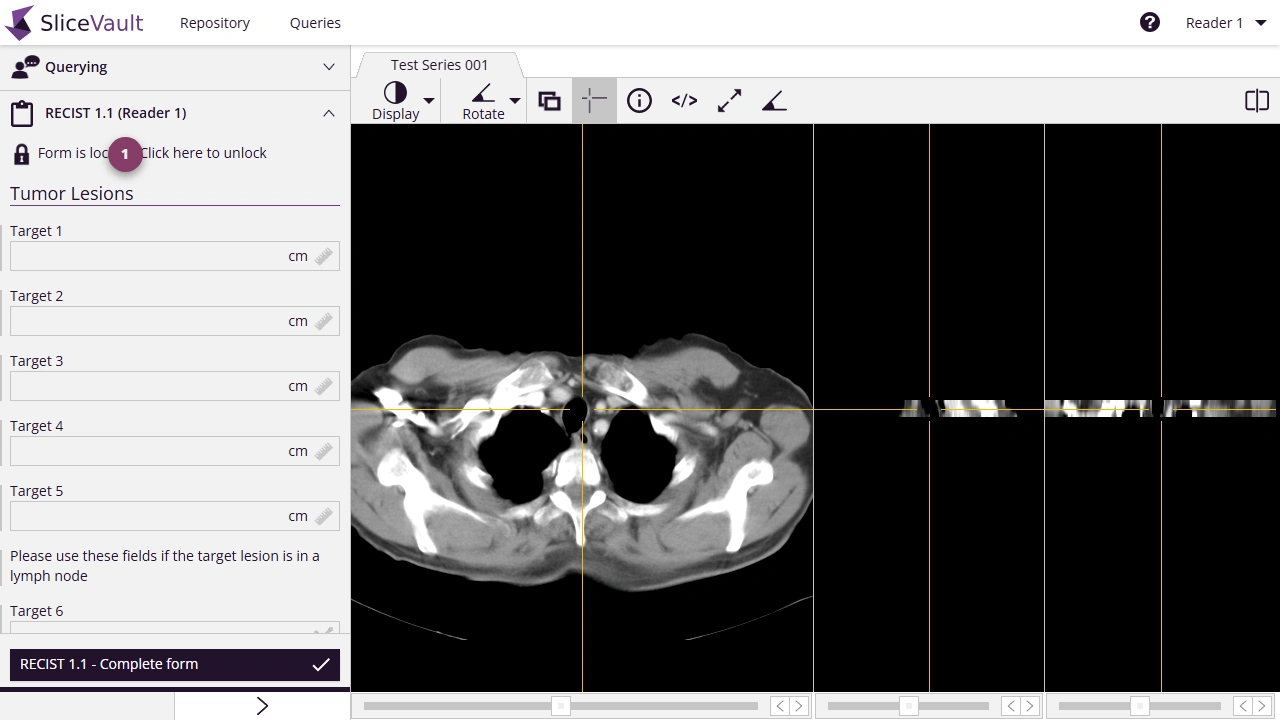Click the Target 1 ruler icon
1280x720 pixels.
point(323,256)
